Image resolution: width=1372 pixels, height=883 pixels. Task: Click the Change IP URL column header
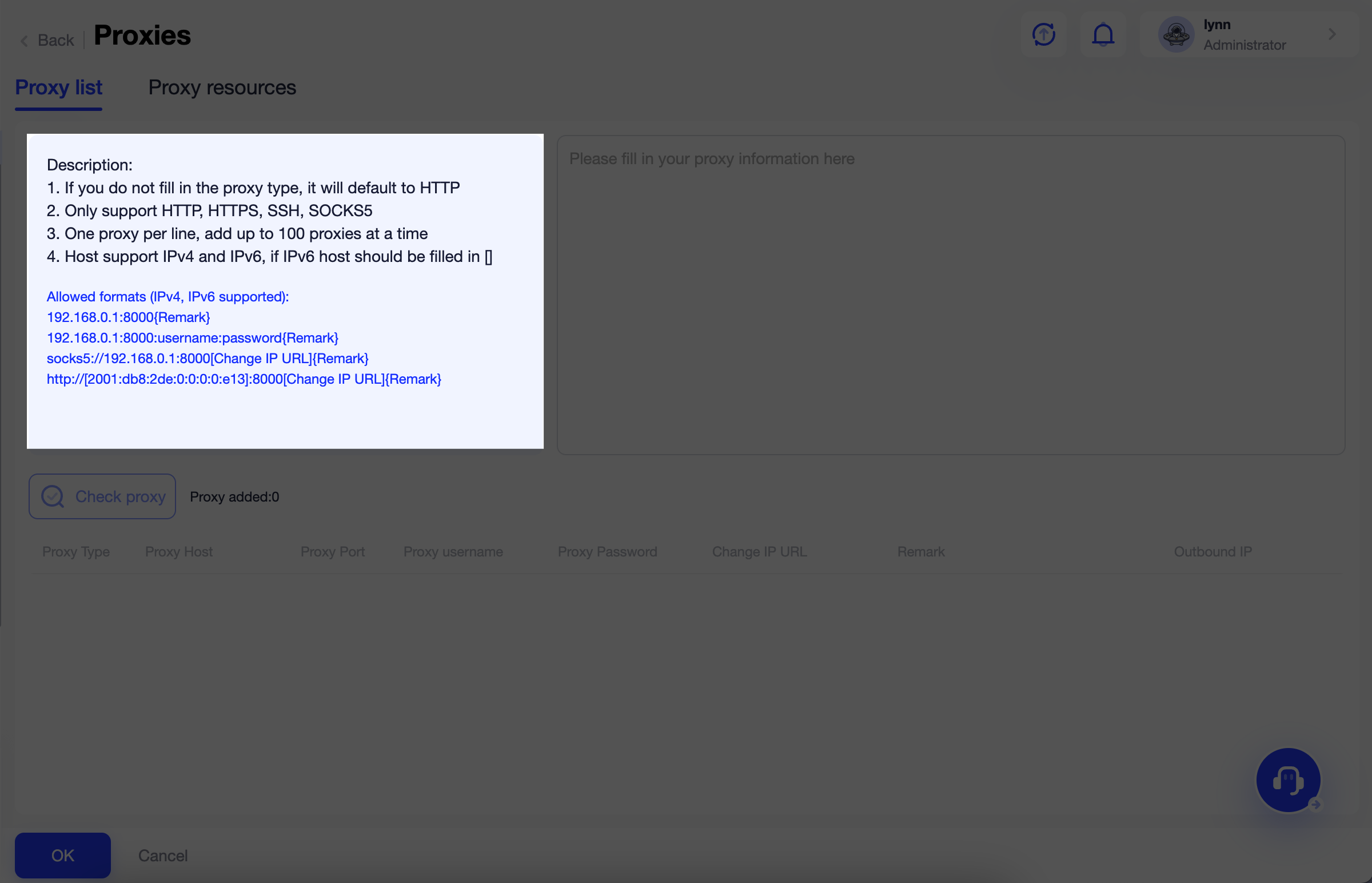pyautogui.click(x=759, y=551)
